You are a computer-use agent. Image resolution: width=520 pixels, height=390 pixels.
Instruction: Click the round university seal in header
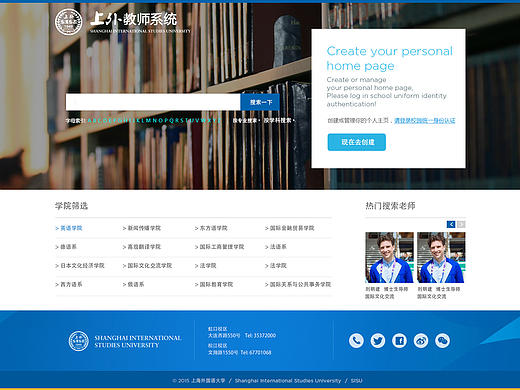[x=69, y=22]
